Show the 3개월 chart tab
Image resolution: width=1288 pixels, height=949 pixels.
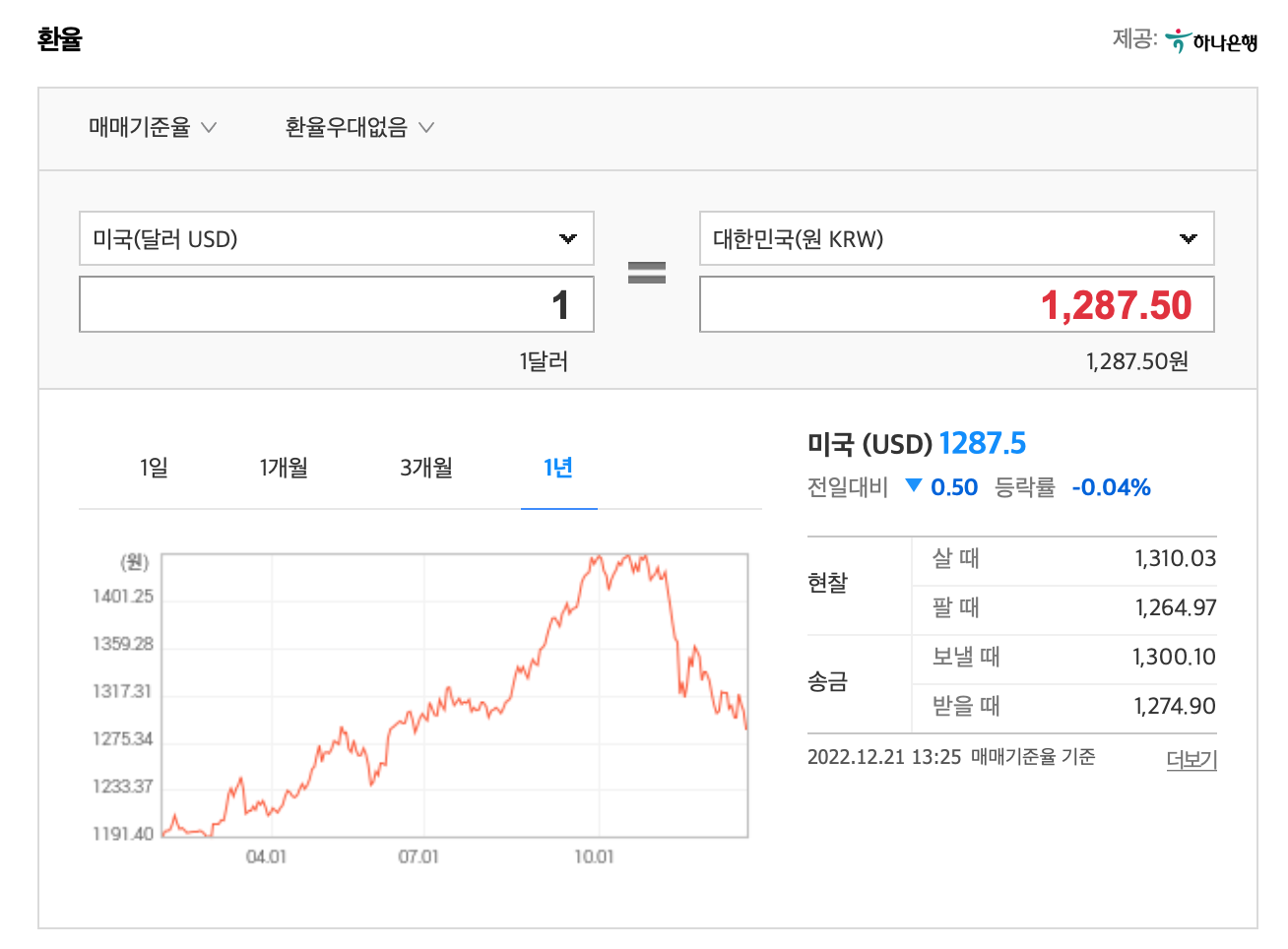426,468
